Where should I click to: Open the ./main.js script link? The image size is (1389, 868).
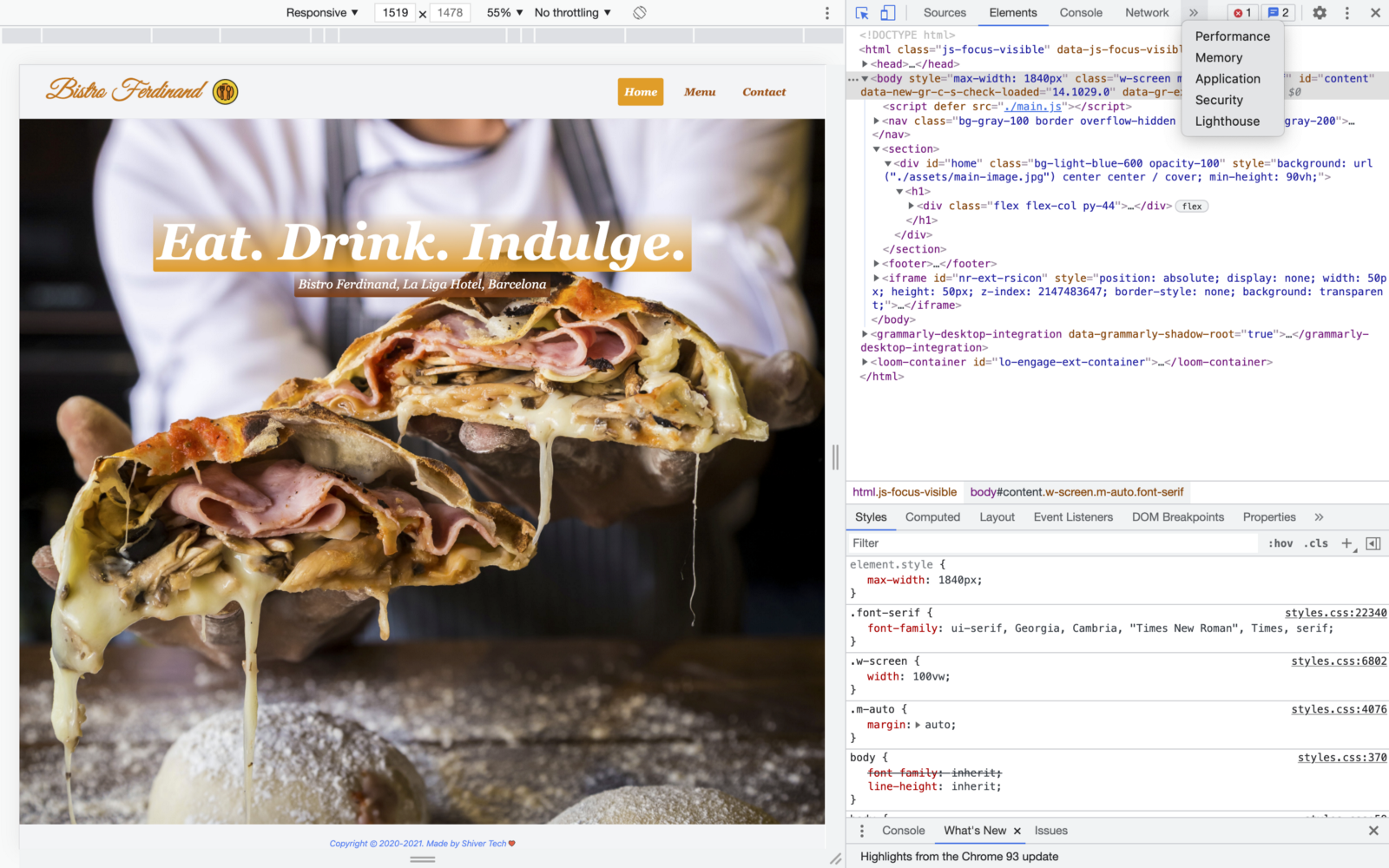click(x=1032, y=107)
